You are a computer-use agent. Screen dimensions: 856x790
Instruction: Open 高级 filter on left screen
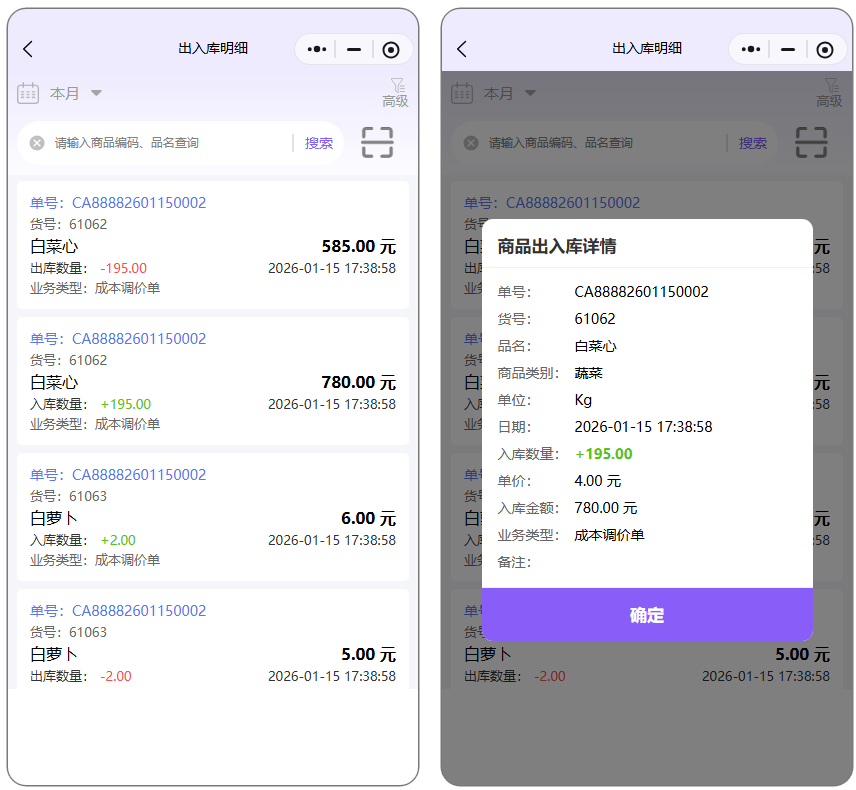click(395, 92)
